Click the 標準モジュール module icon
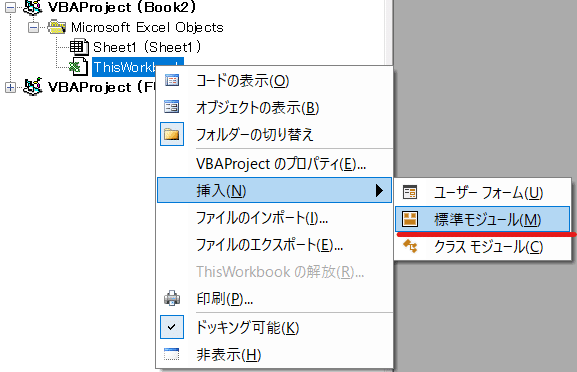Viewport: 577px width, 372px height. coord(410,219)
